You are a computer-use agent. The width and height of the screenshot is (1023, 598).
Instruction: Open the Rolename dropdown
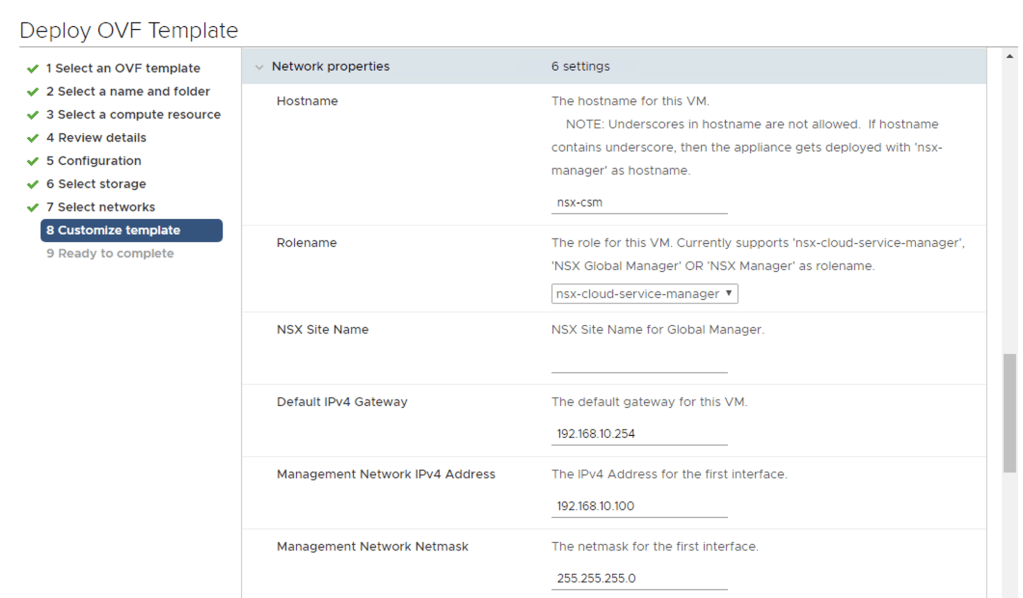(644, 294)
